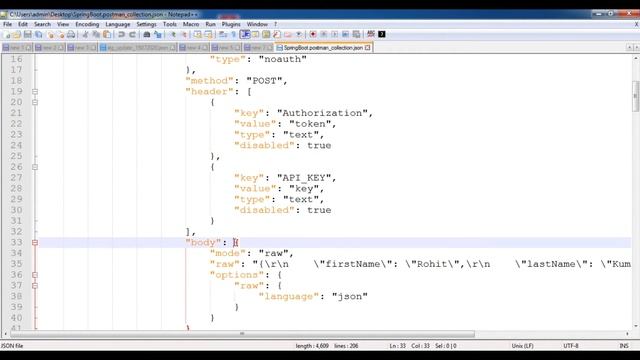The height and width of the screenshot is (360, 640).
Task: Toggle the file Monitoring eye icon
Action: [x=299, y=34]
